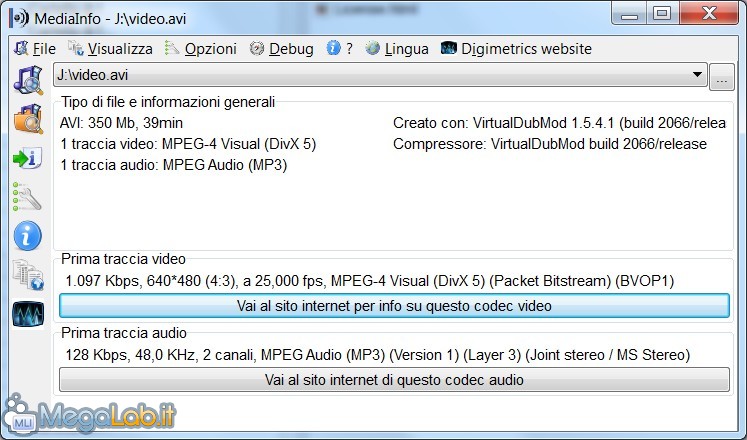Close the MediaInfo window
Screen dimensions: 747x440
pos(709,13)
